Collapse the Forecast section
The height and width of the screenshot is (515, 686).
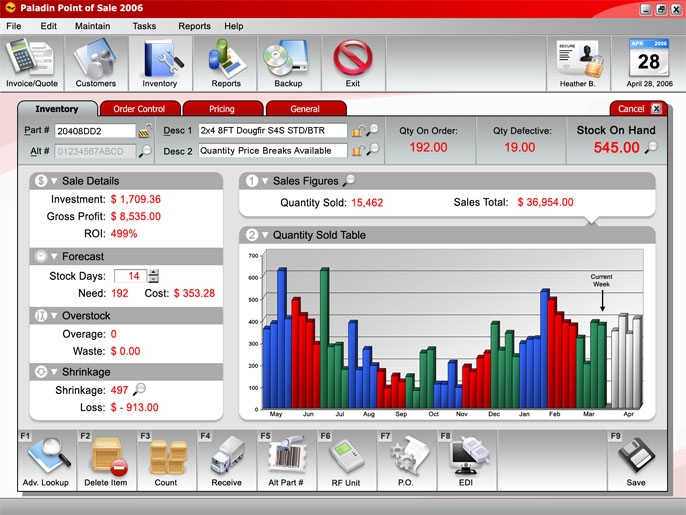click(54, 256)
